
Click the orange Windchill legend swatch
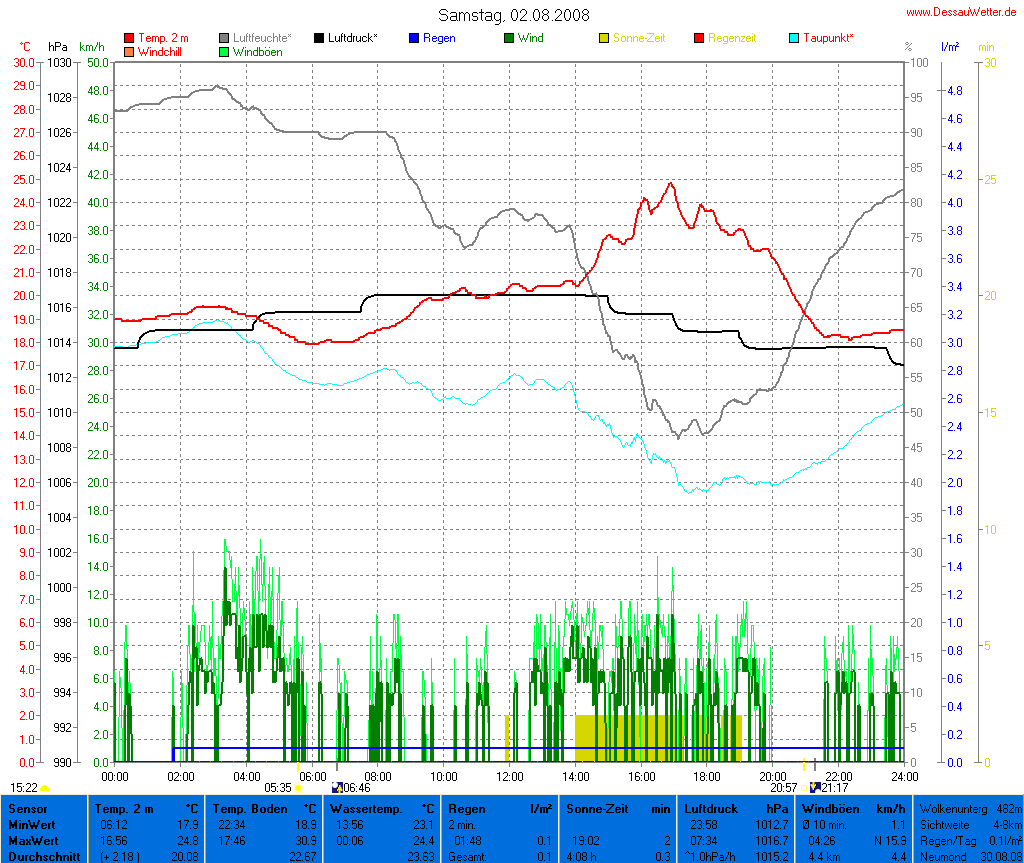(129, 51)
